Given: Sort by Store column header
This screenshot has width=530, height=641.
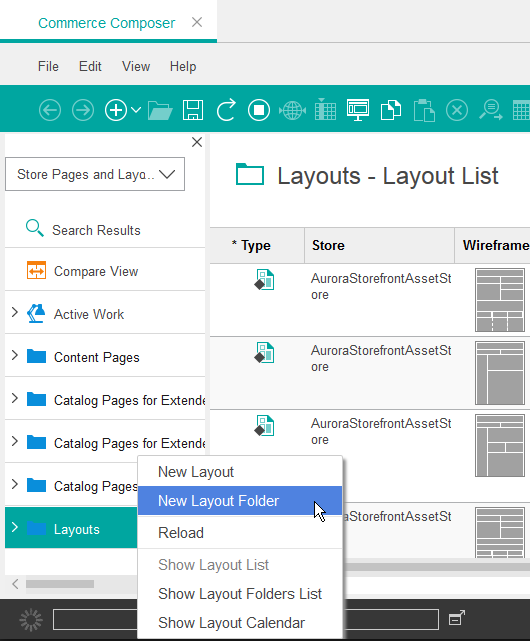Looking at the screenshot, I should tap(380, 245).
